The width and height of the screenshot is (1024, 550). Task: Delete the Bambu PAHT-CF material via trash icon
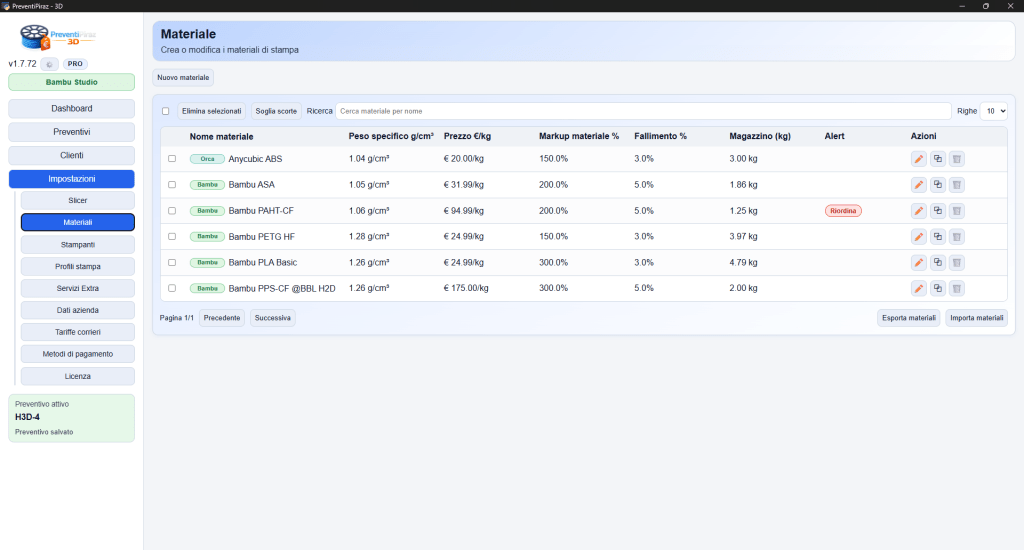coord(956,211)
